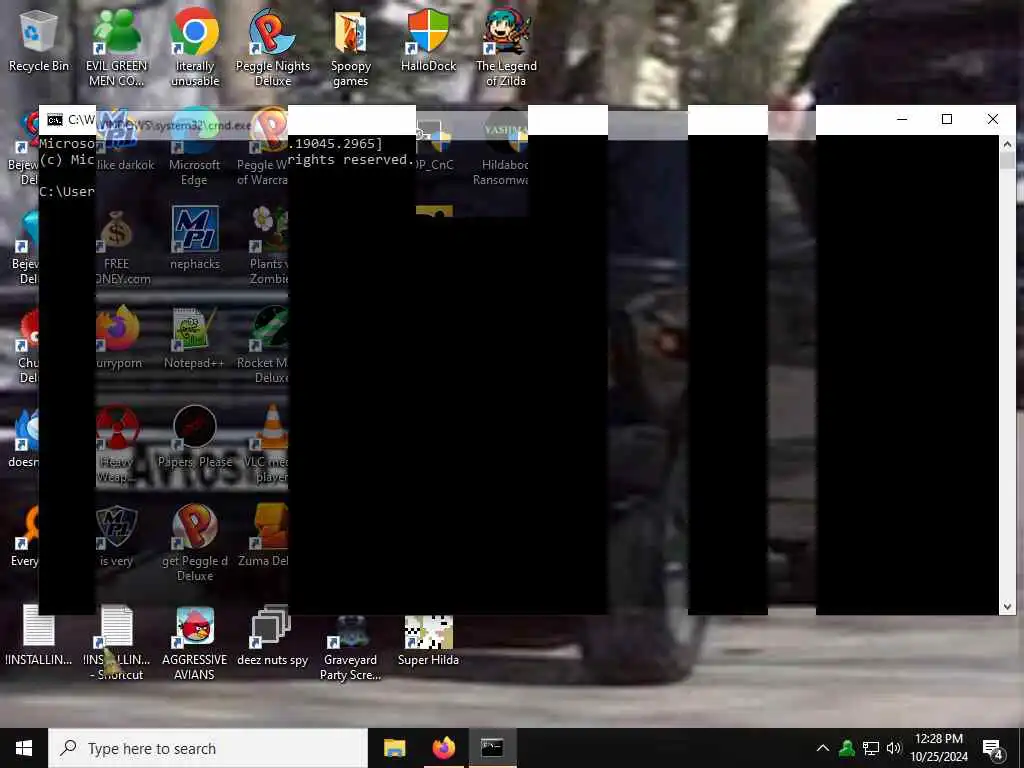Launch Firefox from the taskbar

coord(443,748)
